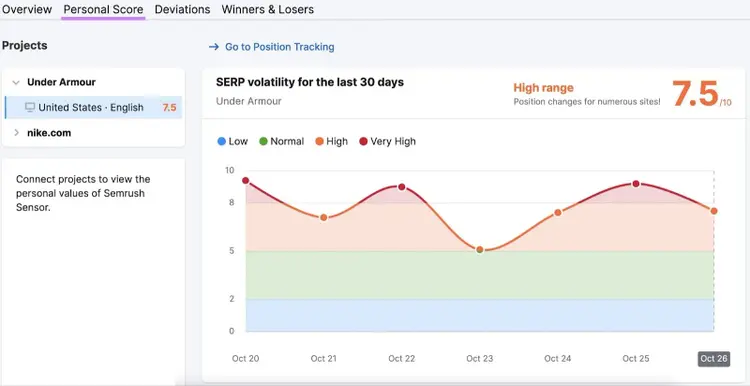Click the 7.5 score in the project row
Viewport: 750px width, 386px height.
point(169,108)
